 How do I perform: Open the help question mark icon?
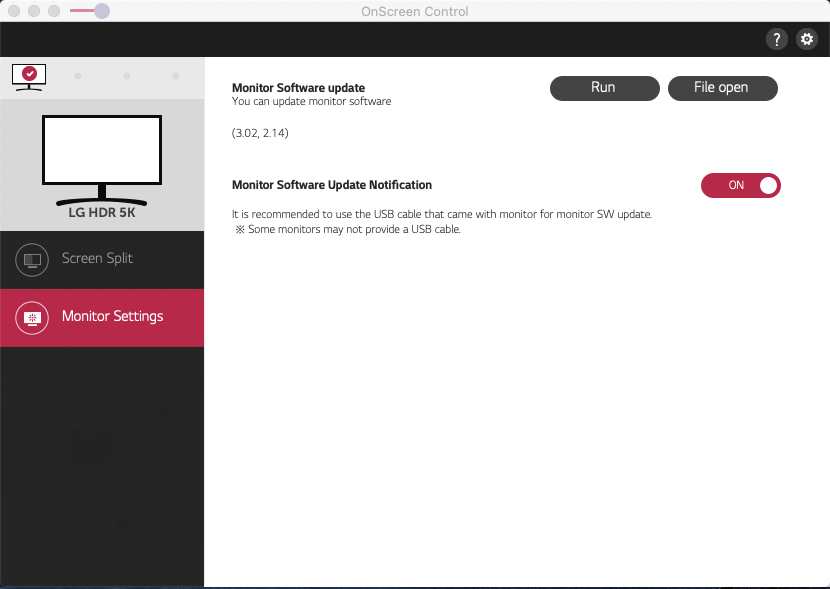tap(777, 39)
